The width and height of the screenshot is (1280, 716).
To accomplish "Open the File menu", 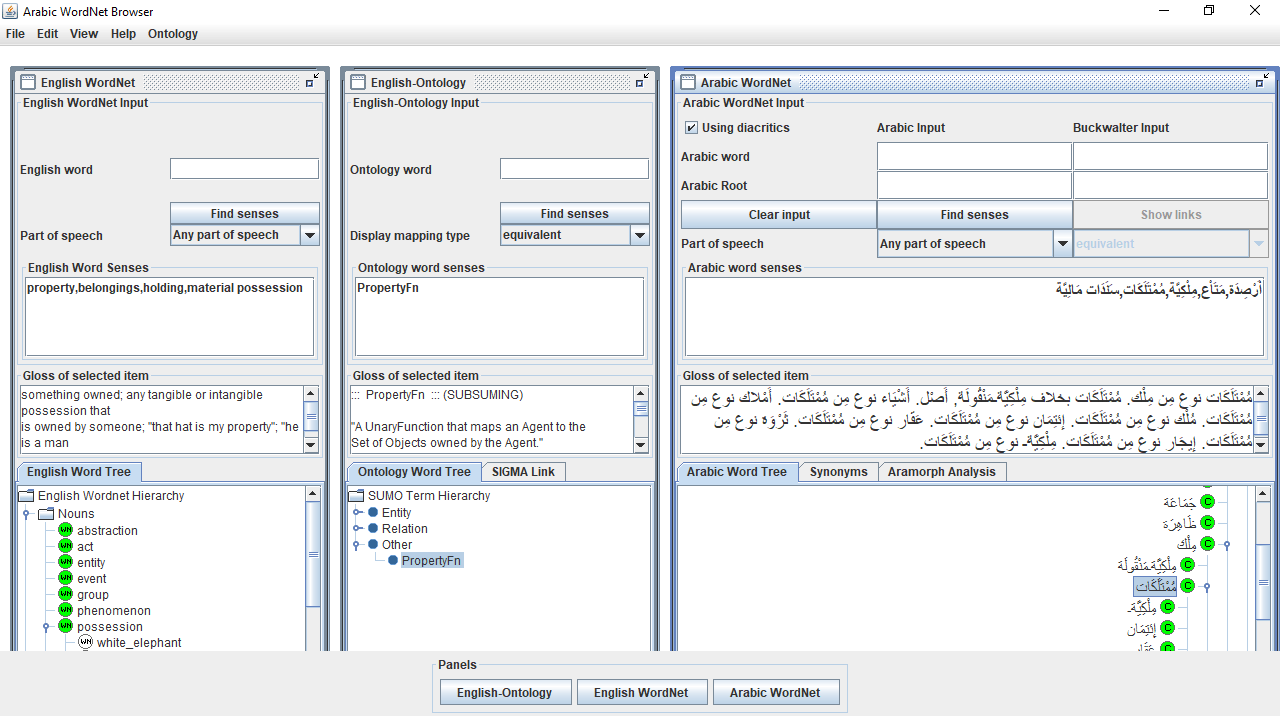I will 15,33.
